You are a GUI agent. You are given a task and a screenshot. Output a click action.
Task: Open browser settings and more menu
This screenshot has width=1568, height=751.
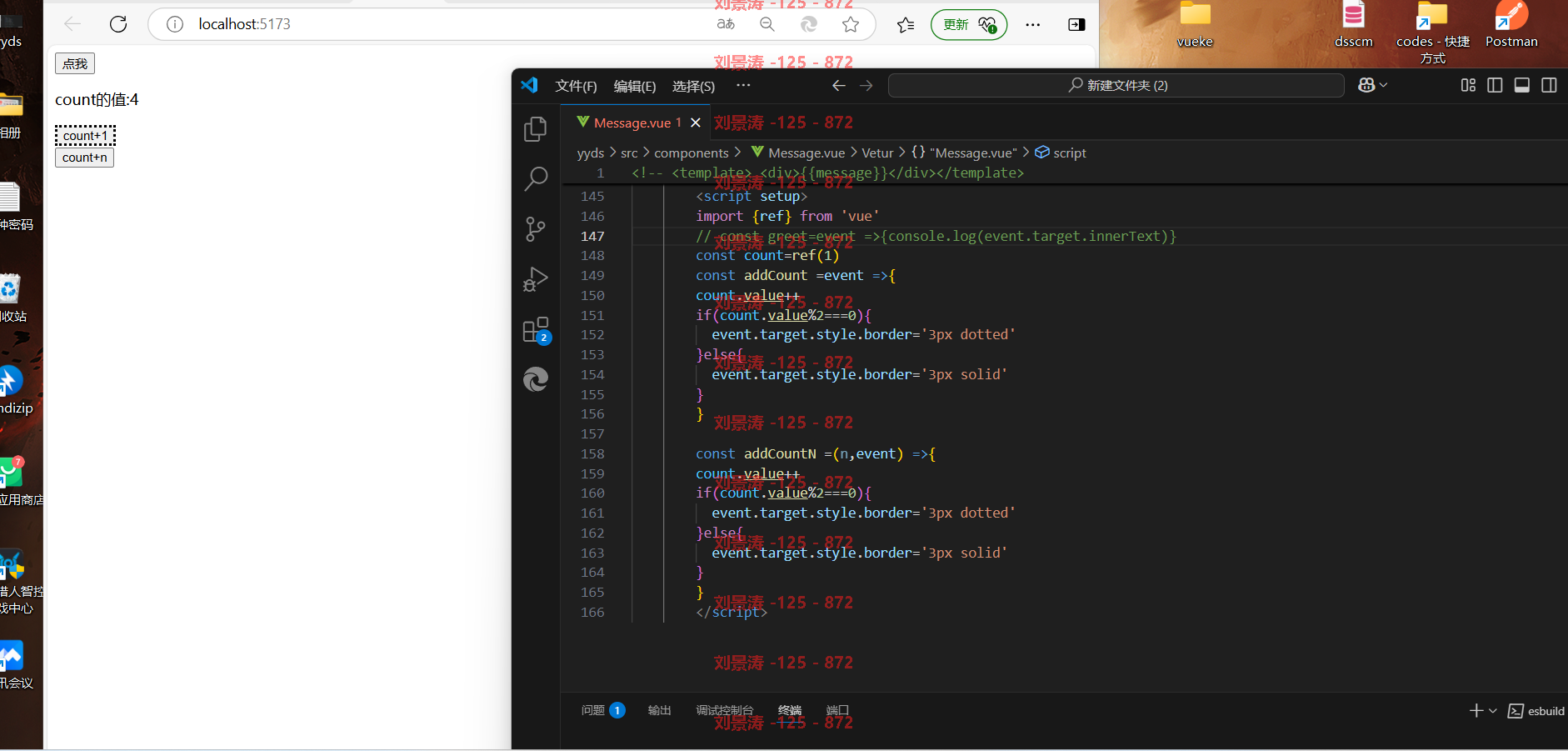[1033, 24]
